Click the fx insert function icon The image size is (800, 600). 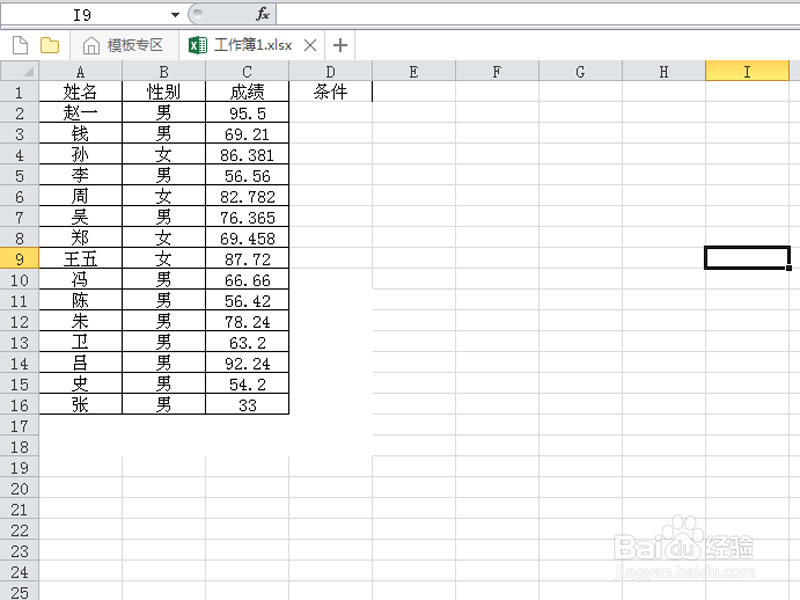262,14
